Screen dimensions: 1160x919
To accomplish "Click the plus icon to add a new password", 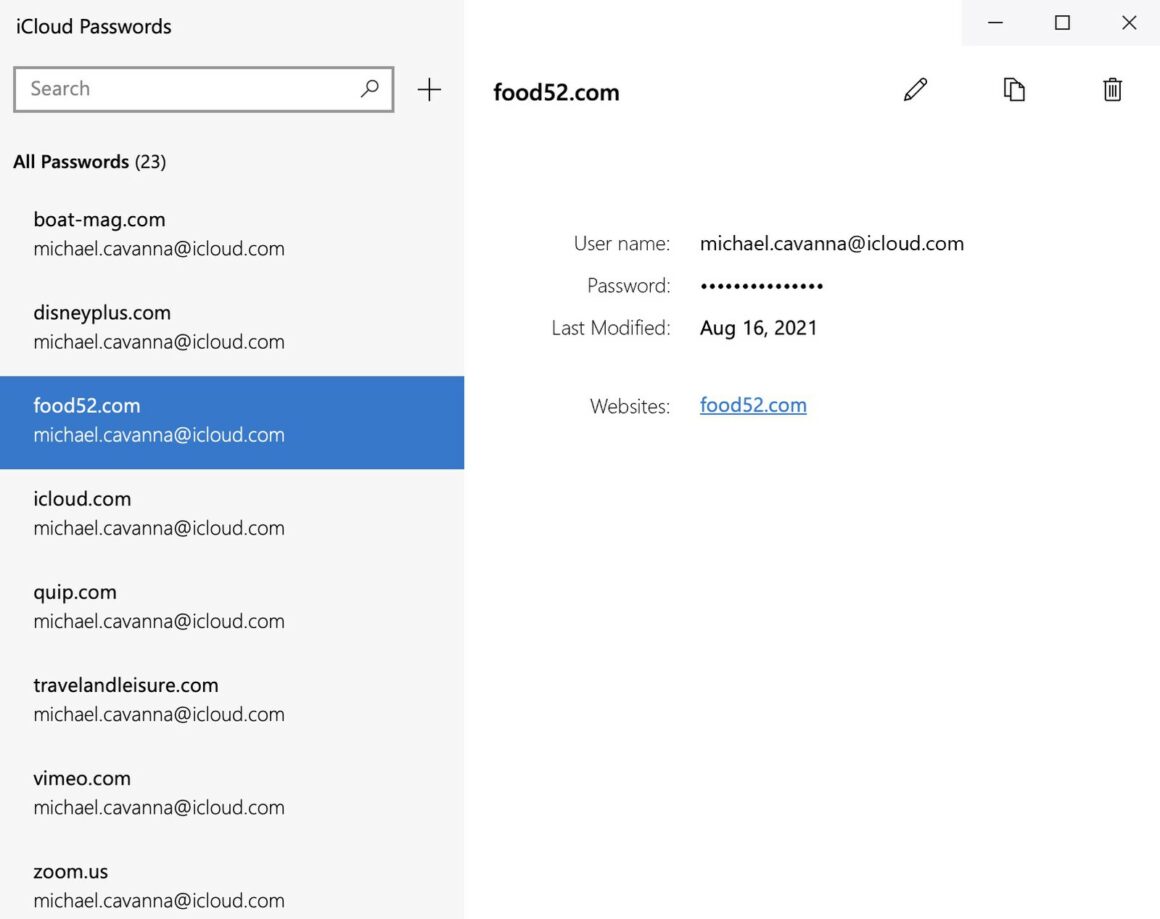I will pos(428,89).
